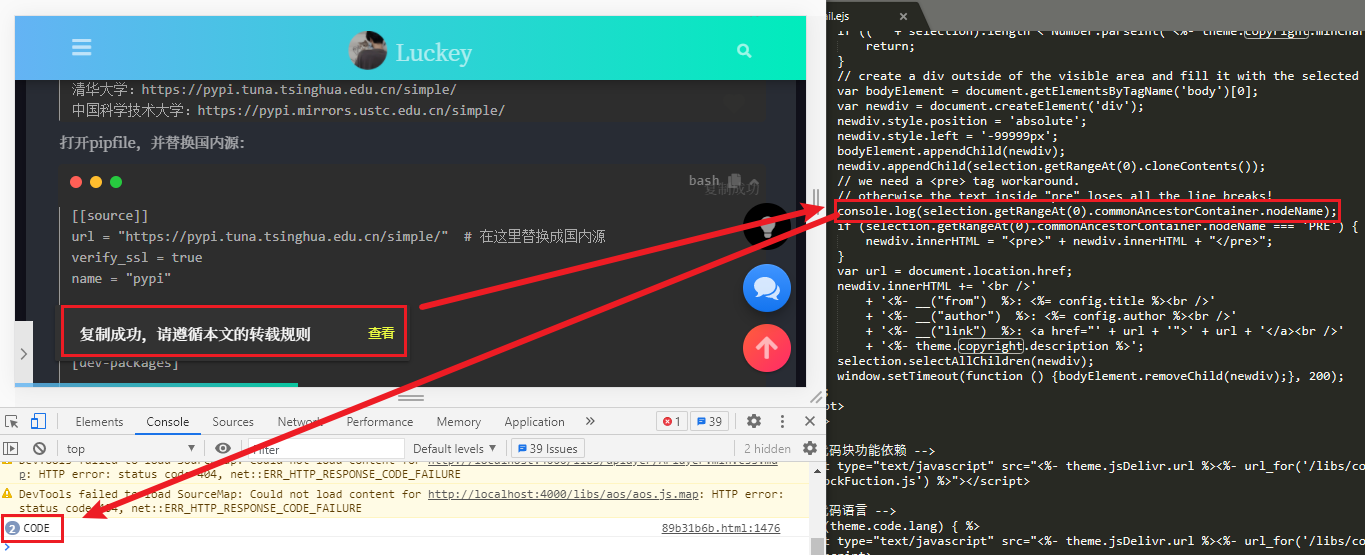Click the yellow dot on code block
This screenshot has width=1365, height=555.
96,182
